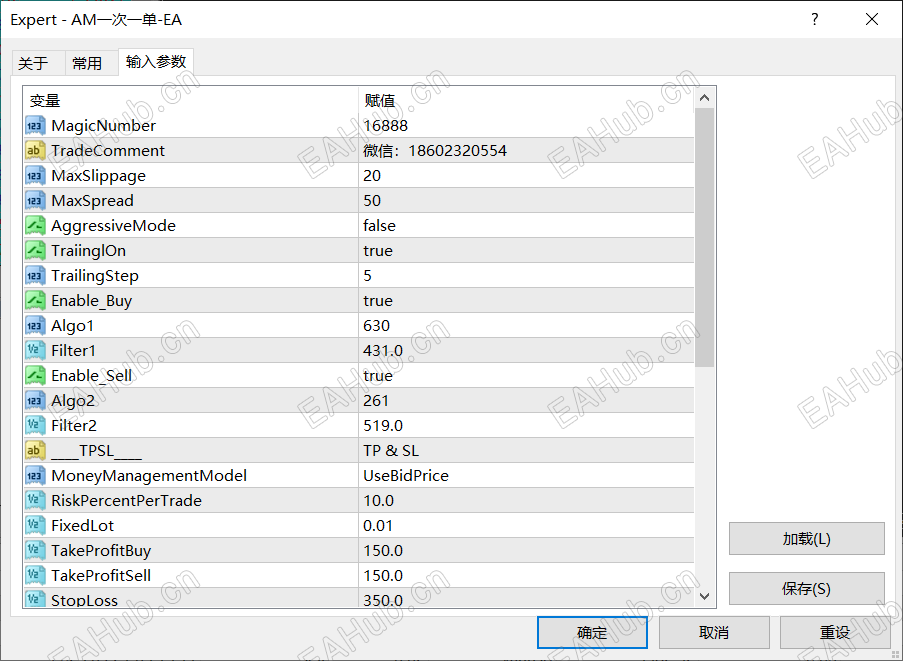903x661 pixels.
Task: Select the TradeComment variable name
Action: [x=108, y=151]
